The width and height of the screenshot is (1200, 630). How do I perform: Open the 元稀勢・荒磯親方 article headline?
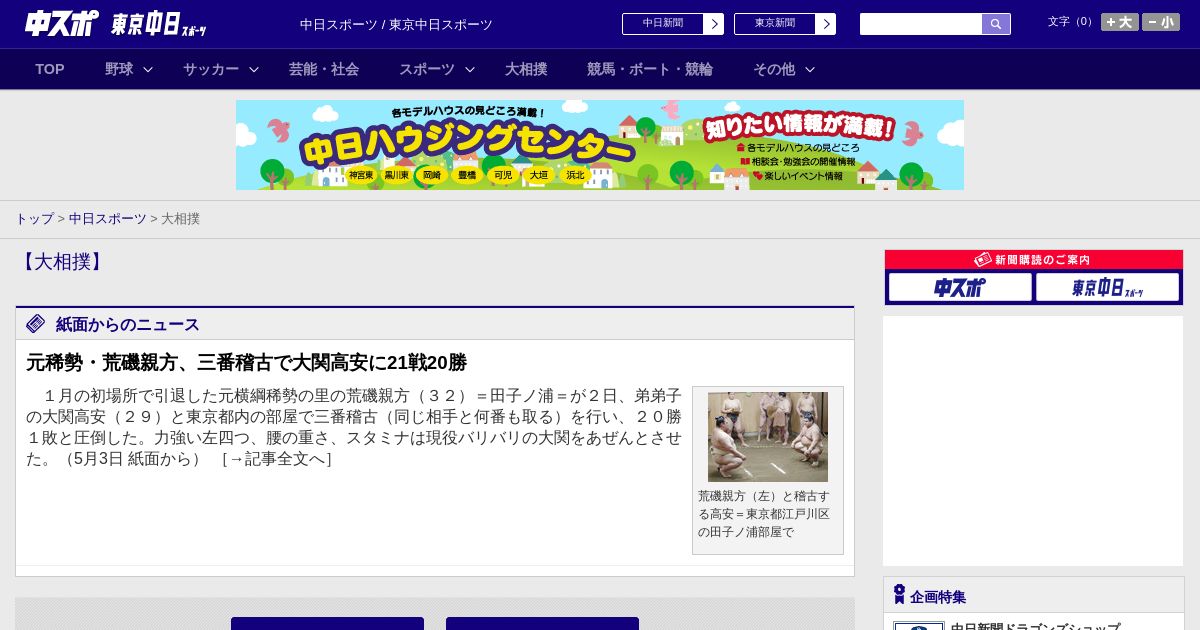(x=246, y=362)
